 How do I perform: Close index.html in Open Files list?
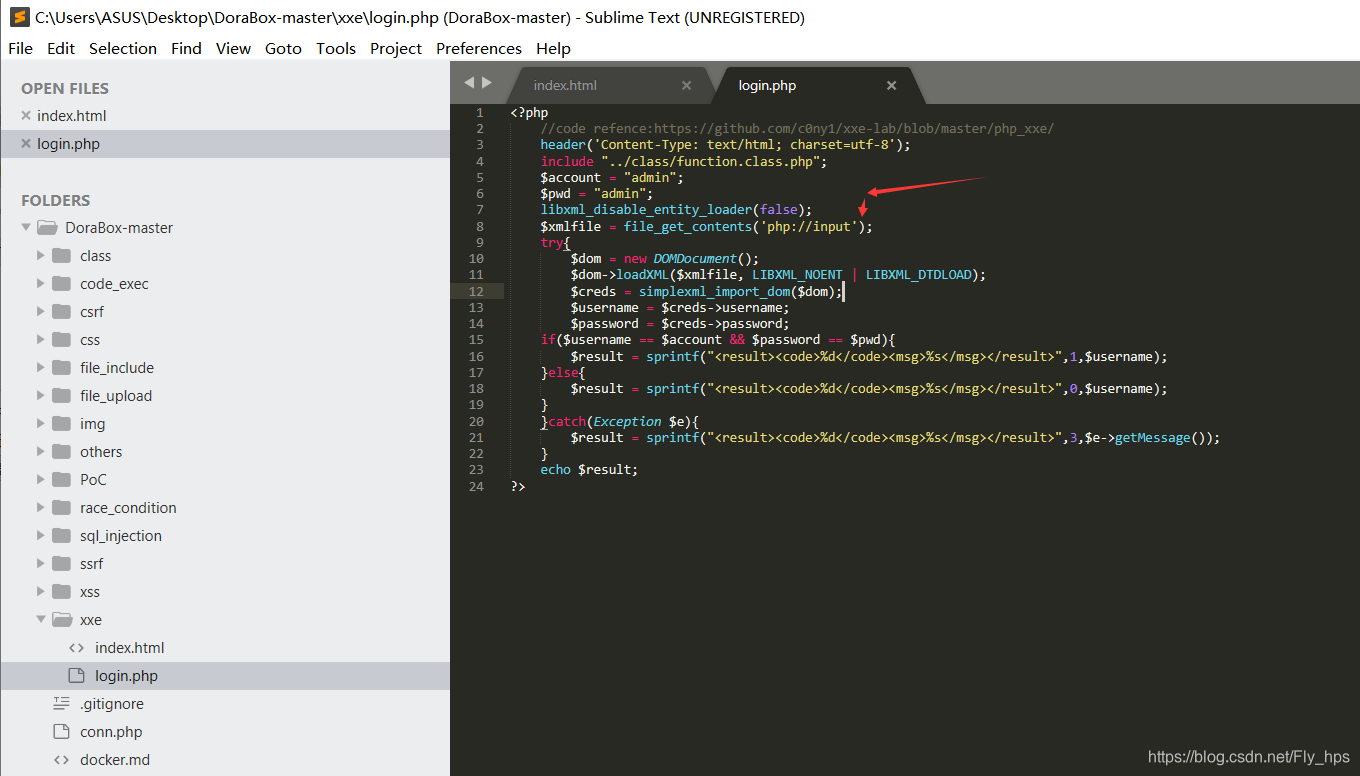[x=26, y=116]
